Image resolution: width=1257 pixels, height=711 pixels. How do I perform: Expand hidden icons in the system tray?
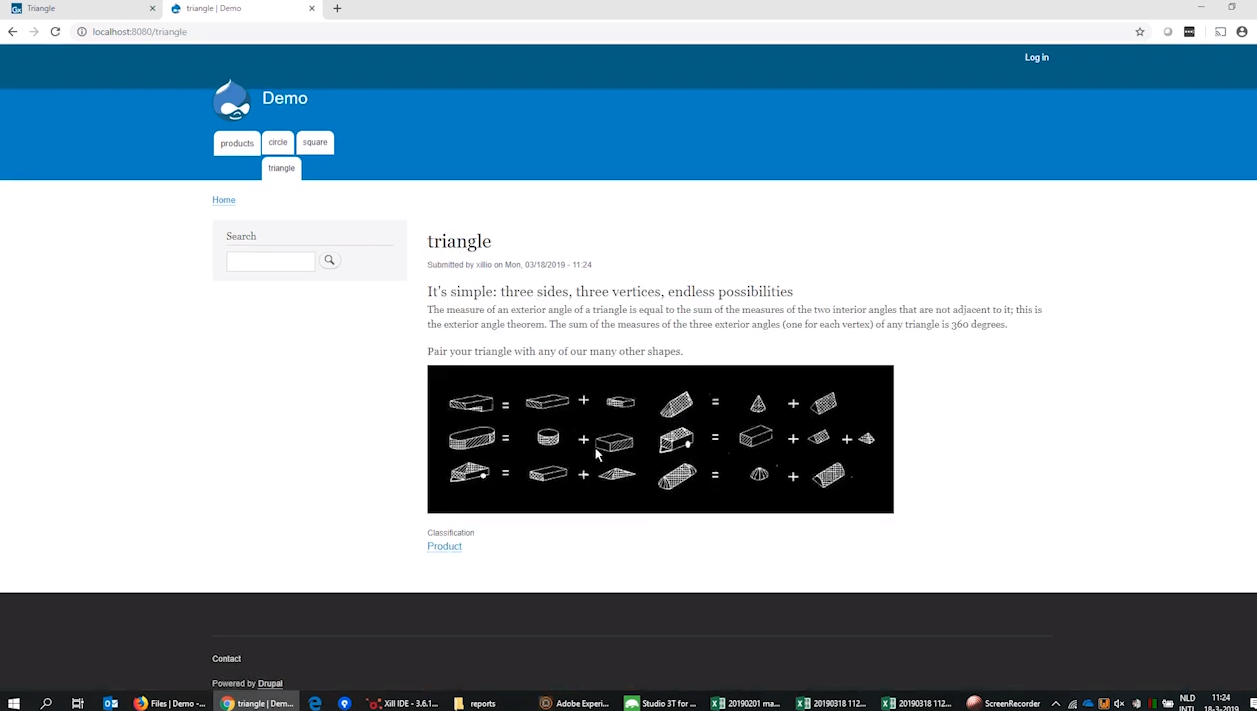point(1055,703)
